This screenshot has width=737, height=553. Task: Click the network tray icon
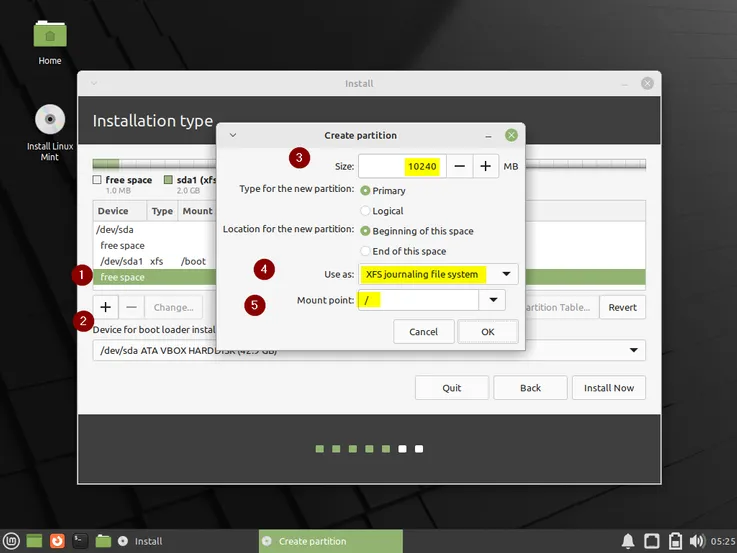[x=651, y=541]
